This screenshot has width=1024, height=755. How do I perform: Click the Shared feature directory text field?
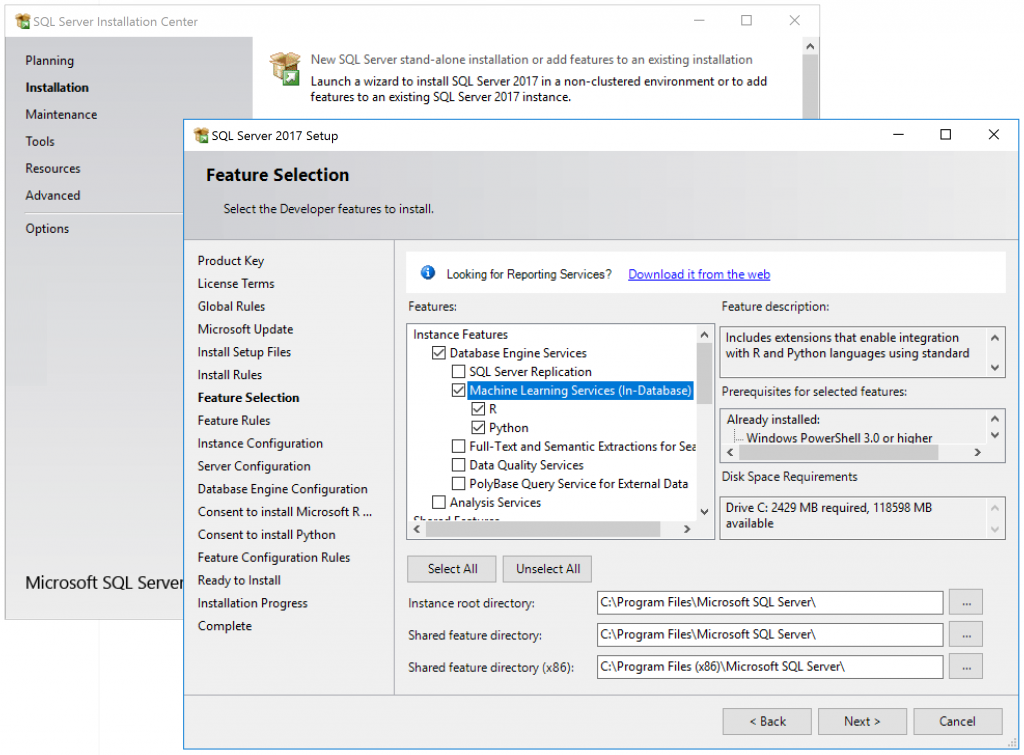coord(770,634)
